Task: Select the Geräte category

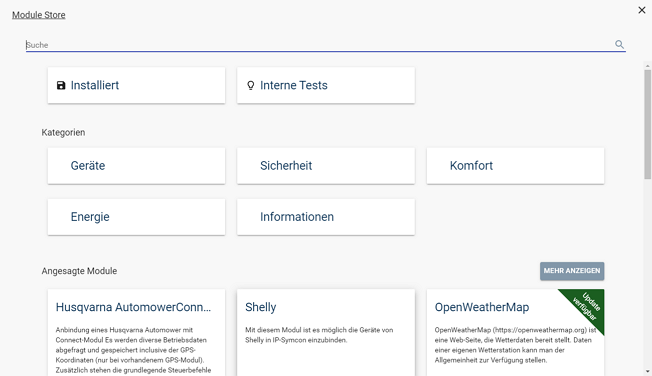Action: pyautogui.click(x=136, y=166)
